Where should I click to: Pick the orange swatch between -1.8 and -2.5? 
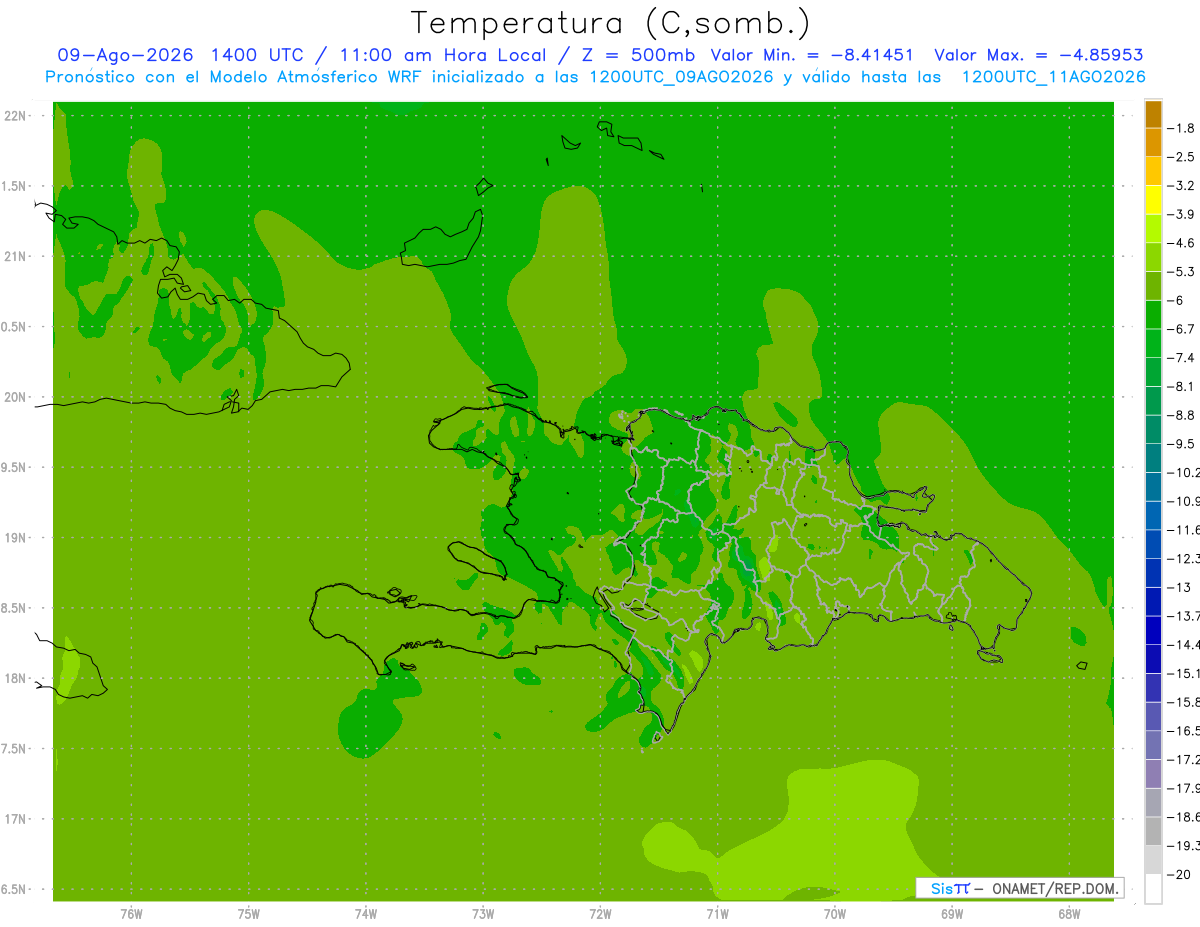pos(1153,142)
